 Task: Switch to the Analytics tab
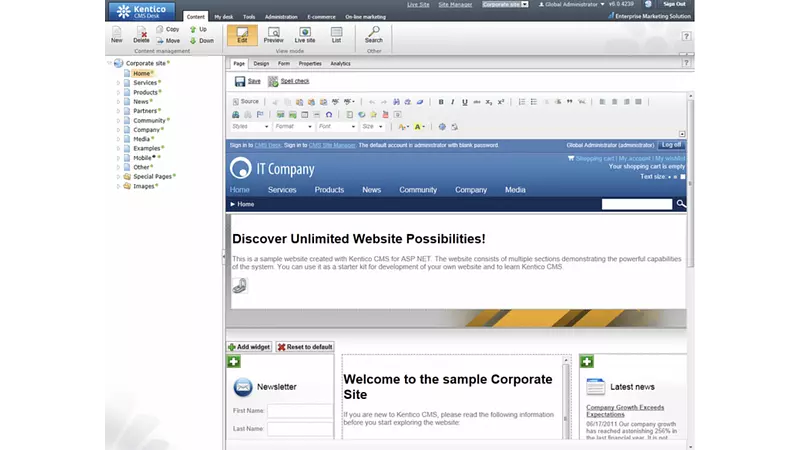click(x=340, y=64)
